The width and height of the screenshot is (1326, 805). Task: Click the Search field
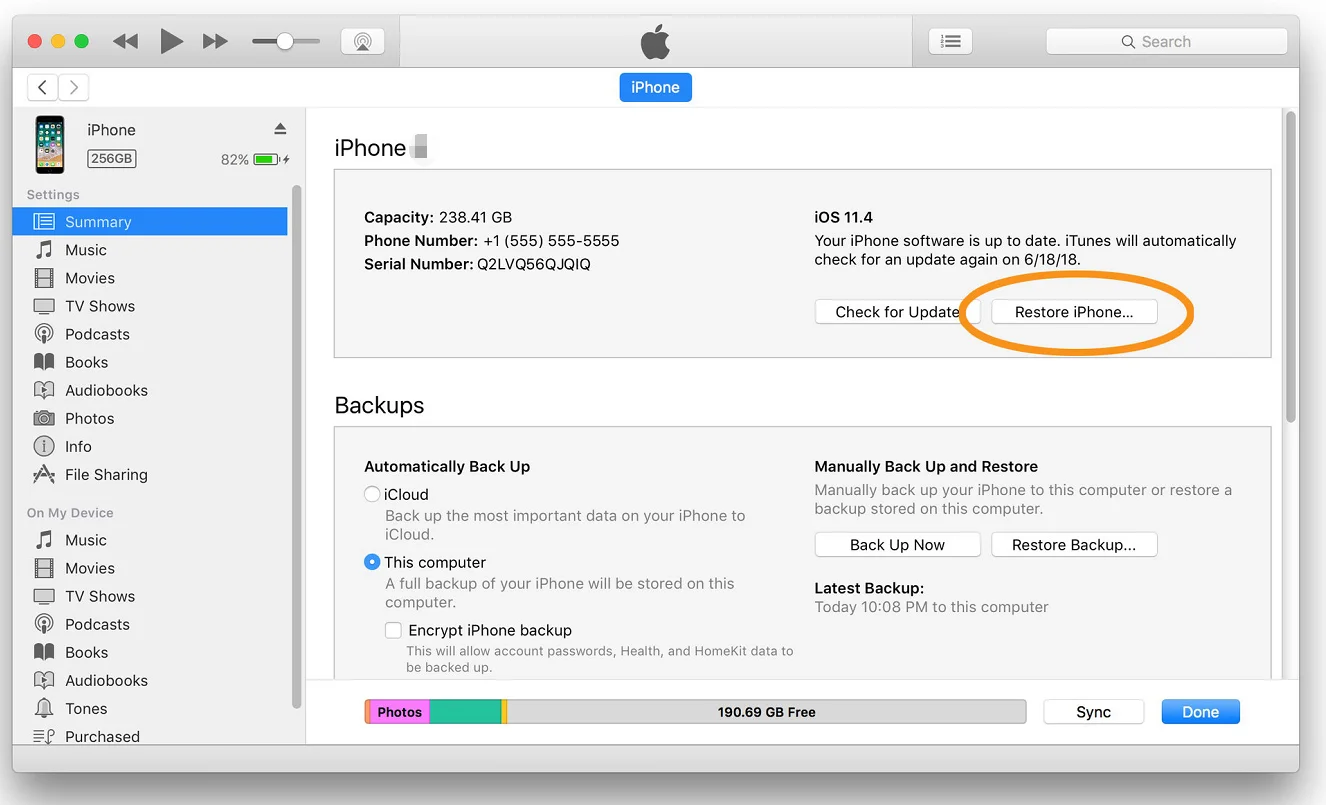tap(1166, 41)
